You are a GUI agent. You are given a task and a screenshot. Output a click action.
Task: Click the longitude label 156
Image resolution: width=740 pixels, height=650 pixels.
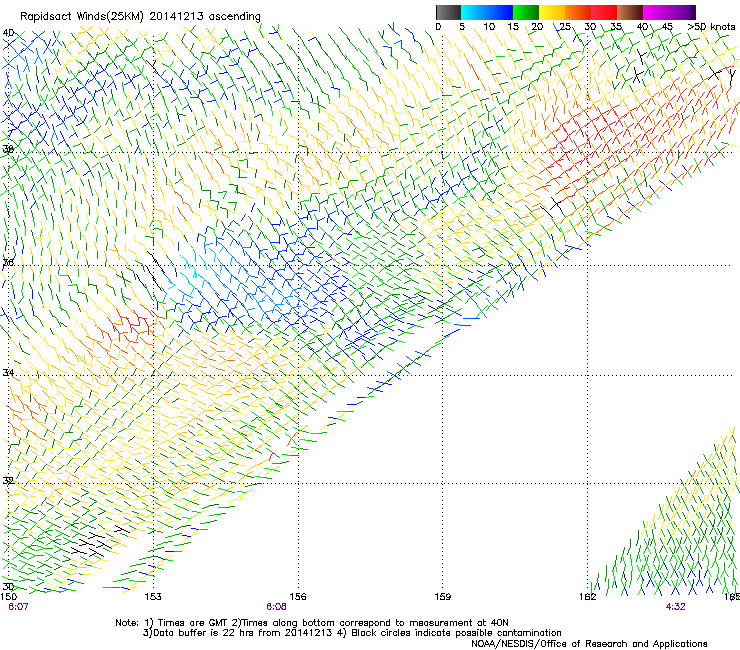click(x=298, y=597)
